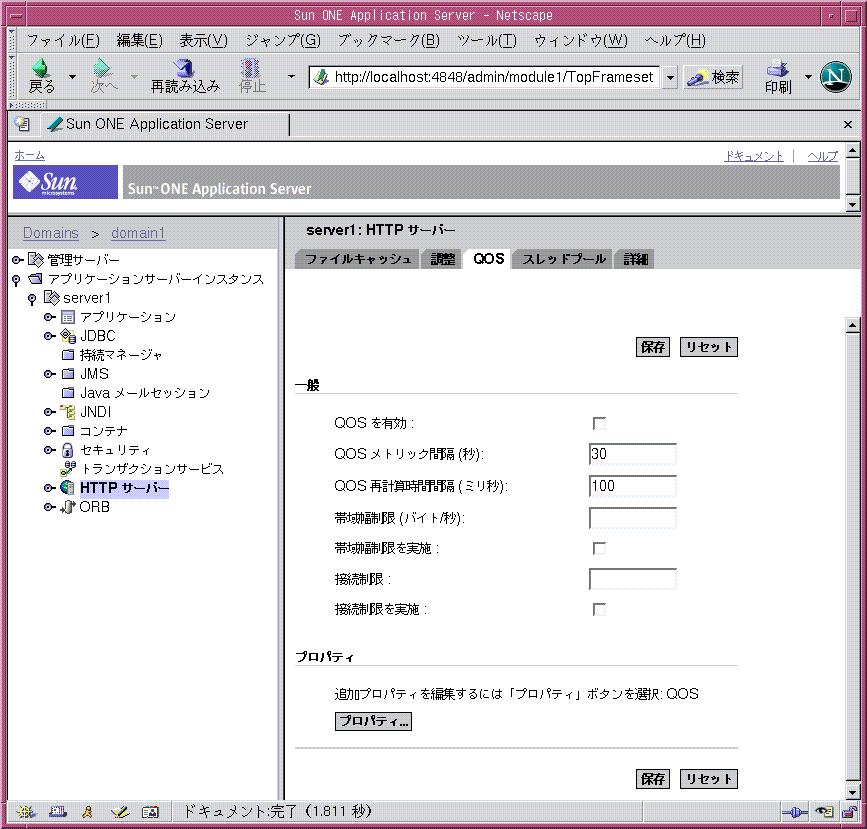This screenshot has height=829, width=867.
Task: Click the 接続制限 input field
Action: tap(633, 579)
